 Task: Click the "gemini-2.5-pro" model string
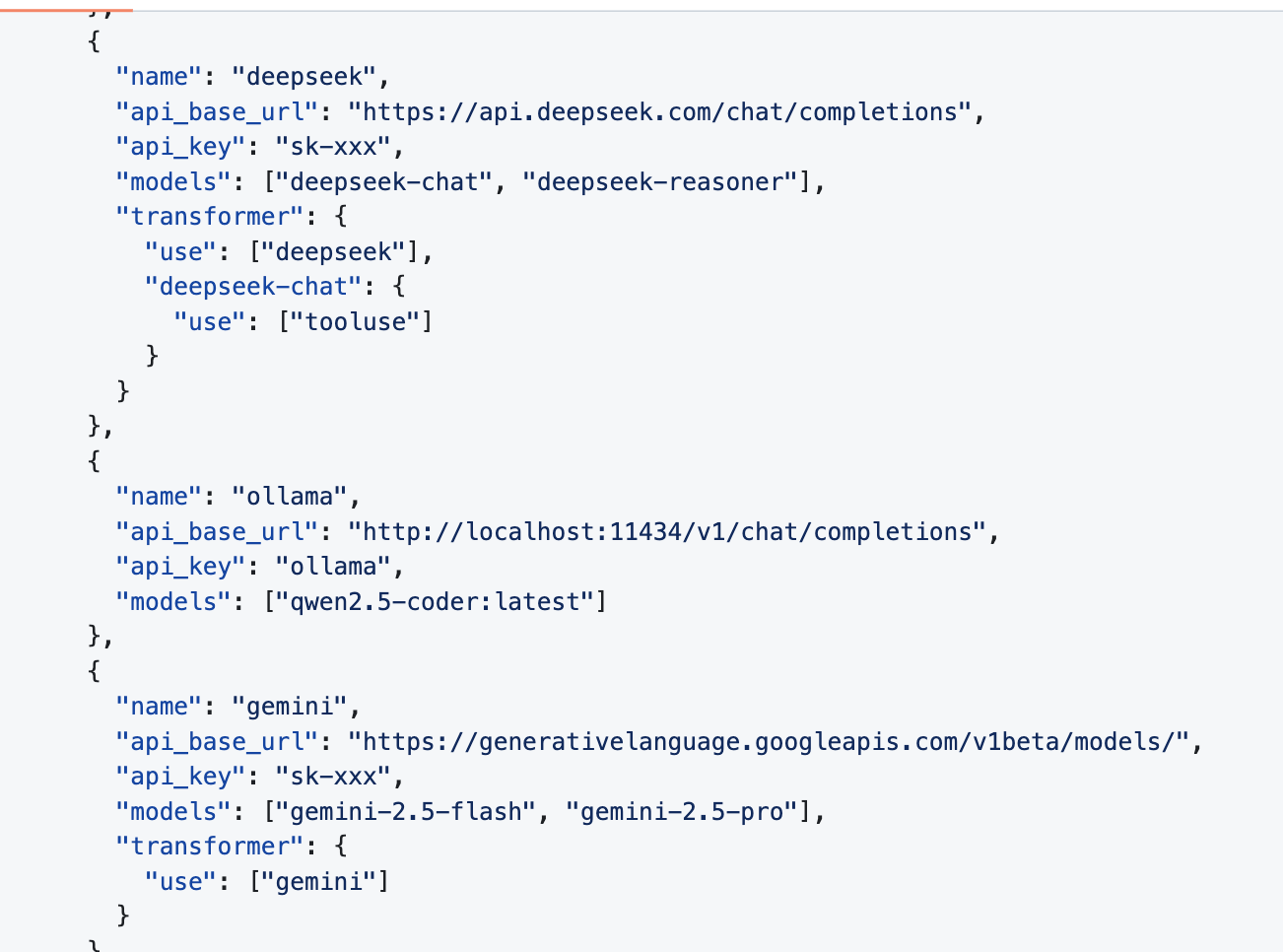click(x=681, y=812)
